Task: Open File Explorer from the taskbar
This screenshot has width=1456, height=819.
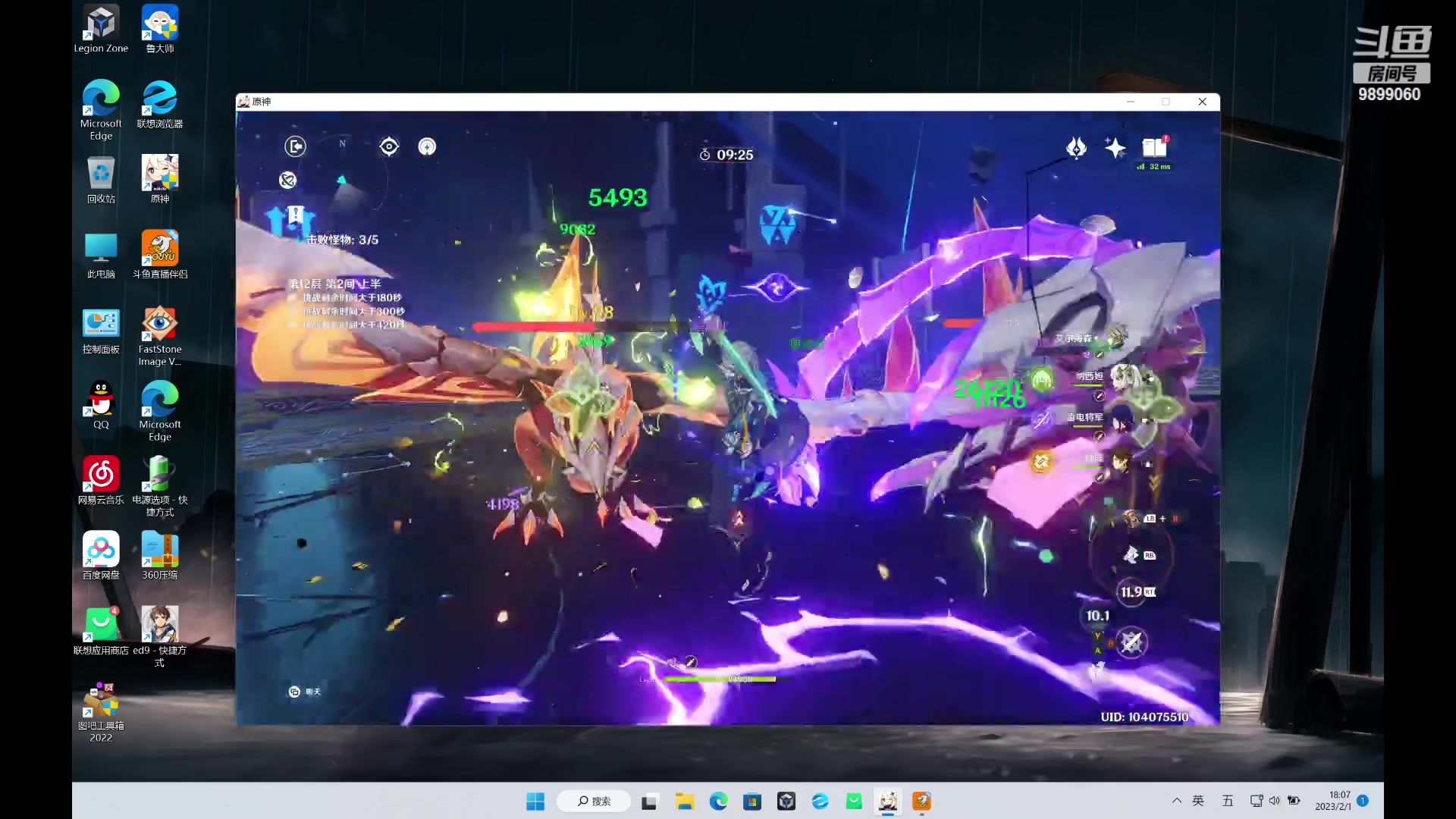Action: (x=685, y=802)
